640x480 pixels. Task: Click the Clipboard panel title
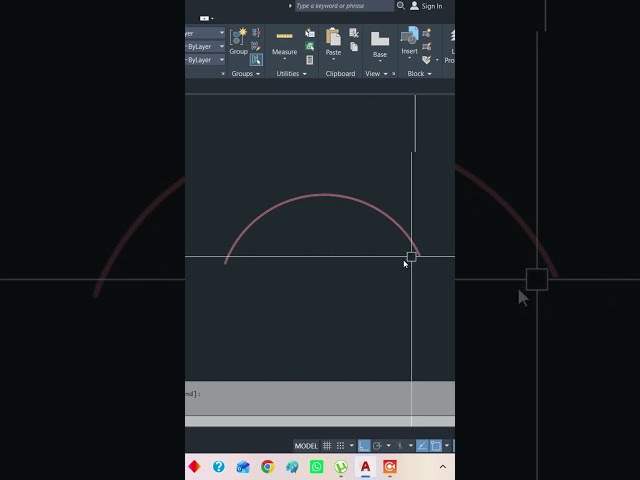pyautogui.click(x=340, y=73)
